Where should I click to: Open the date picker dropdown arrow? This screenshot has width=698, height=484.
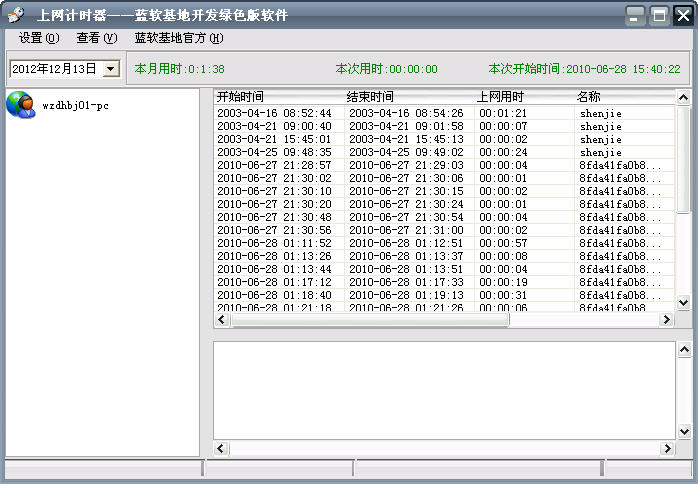pyautogui.click(x=110, y=69)
